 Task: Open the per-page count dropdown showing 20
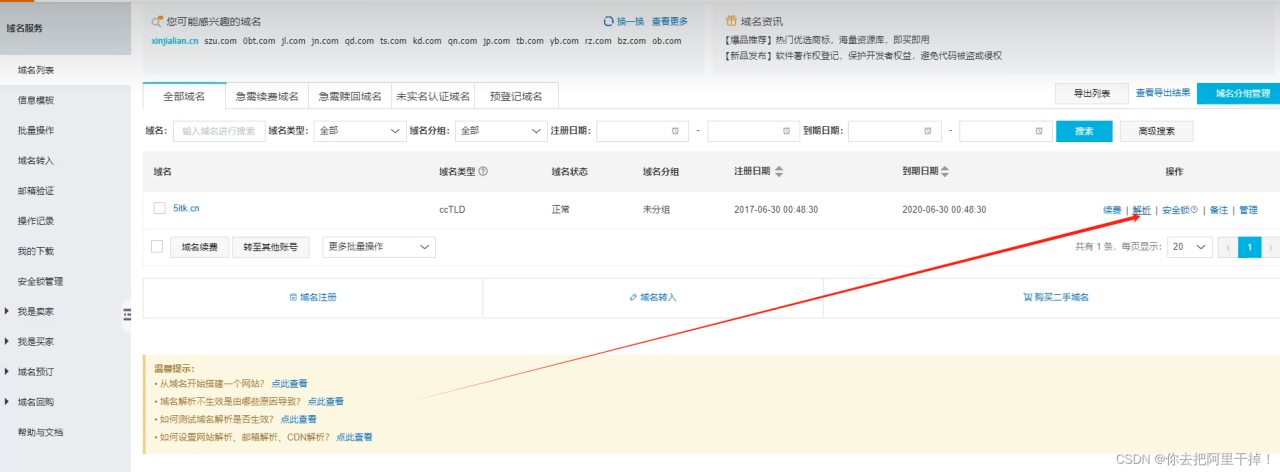pos(1189,247)
